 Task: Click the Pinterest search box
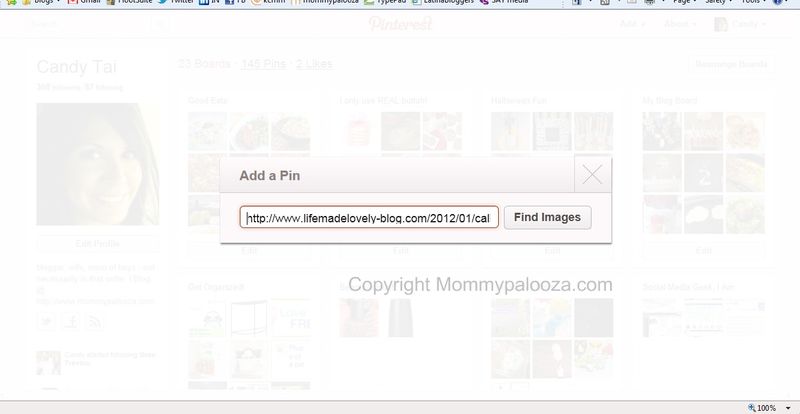point(90,24)
